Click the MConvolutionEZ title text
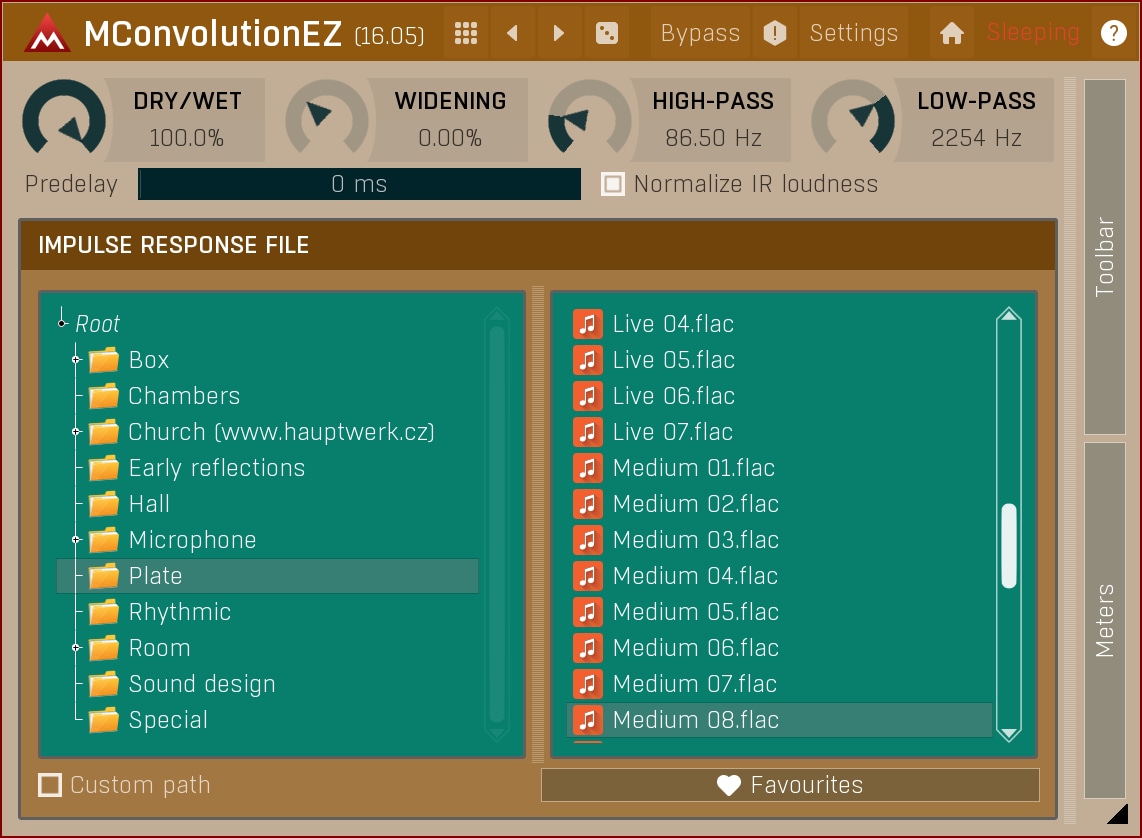 (x=213, y=33)
